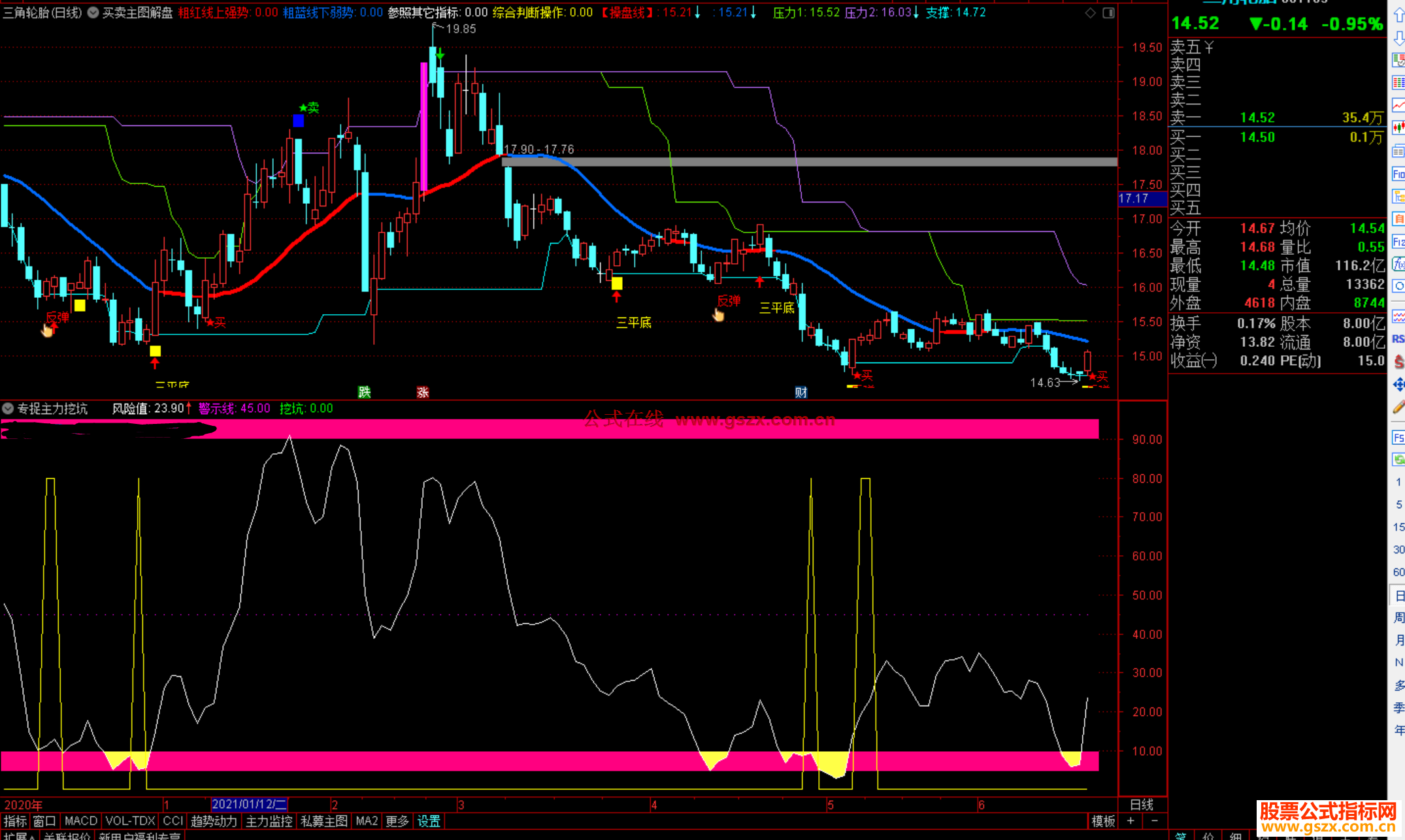Open the 指标 tab at the bottom
The image size is (1405, 840).
[x=15, y=821]
